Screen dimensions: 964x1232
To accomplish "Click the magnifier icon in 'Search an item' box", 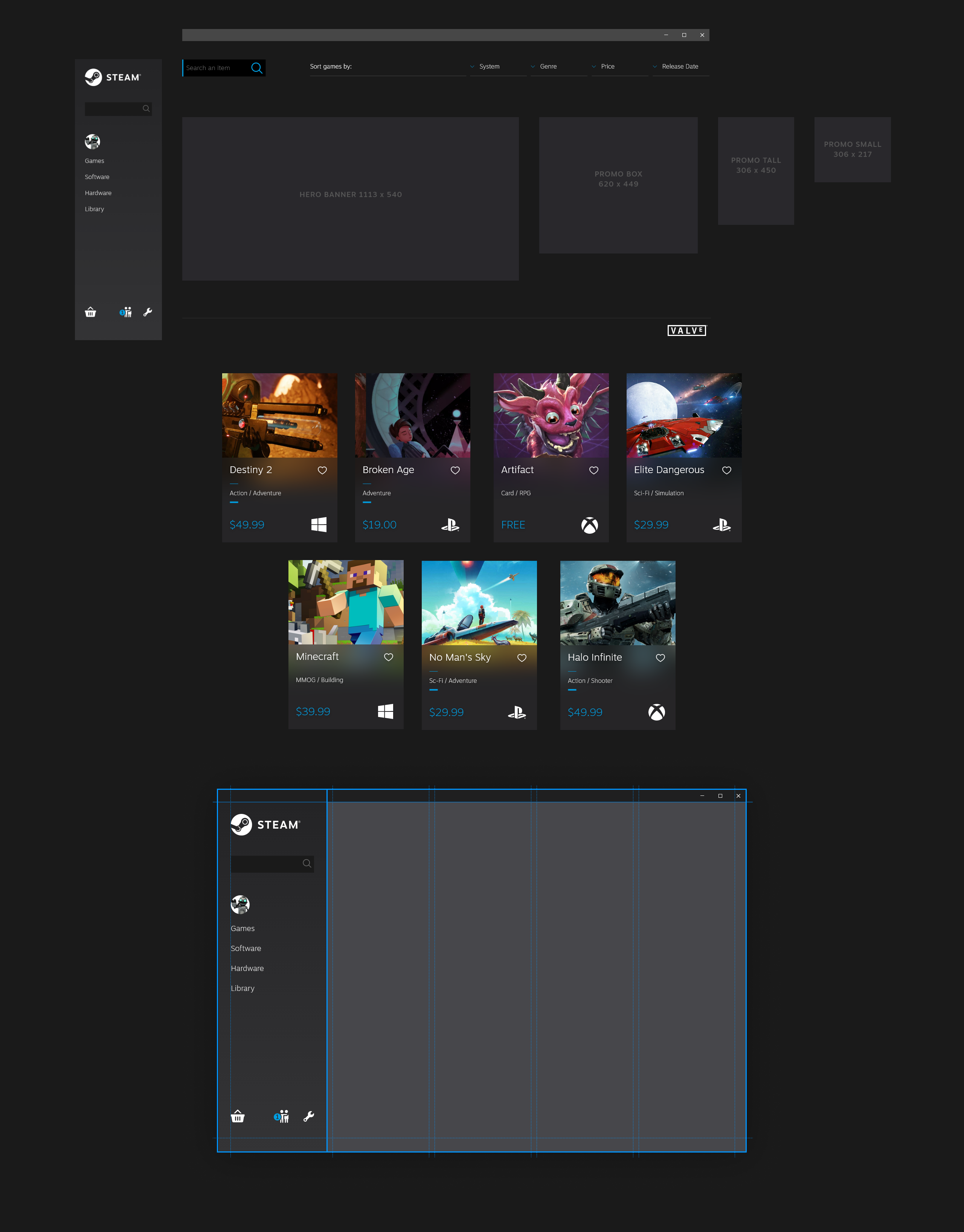I will 257,68.
